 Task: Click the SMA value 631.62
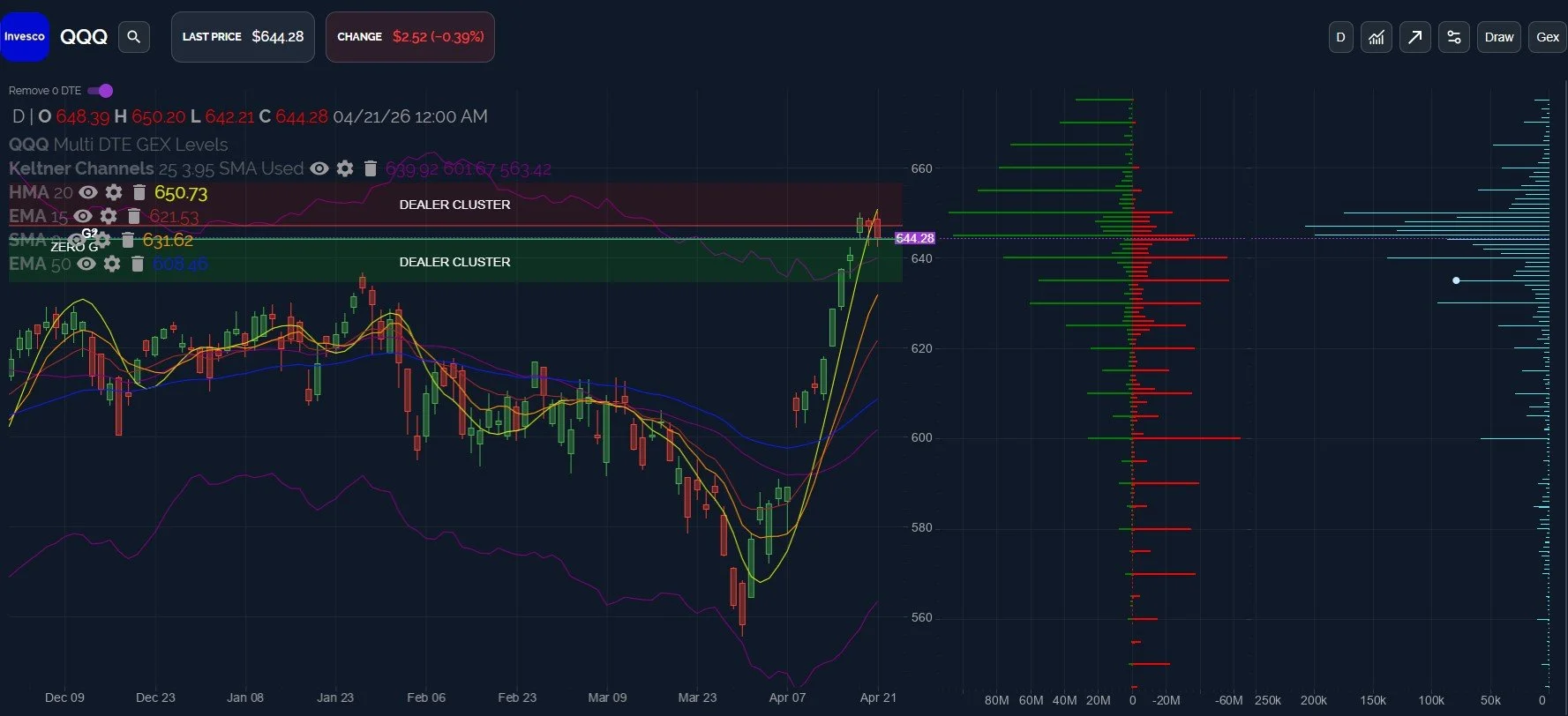pyautogui.click(x=168, y=240)
